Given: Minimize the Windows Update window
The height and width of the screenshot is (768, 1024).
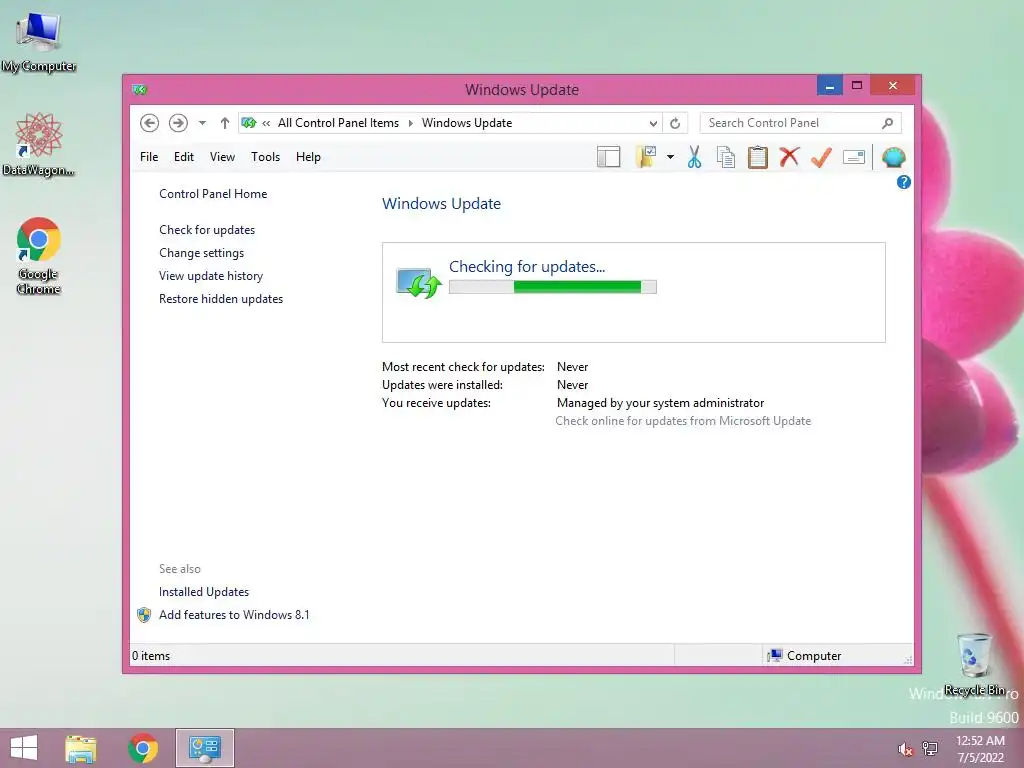Looking at the screenshot, I should coord(829,86).
